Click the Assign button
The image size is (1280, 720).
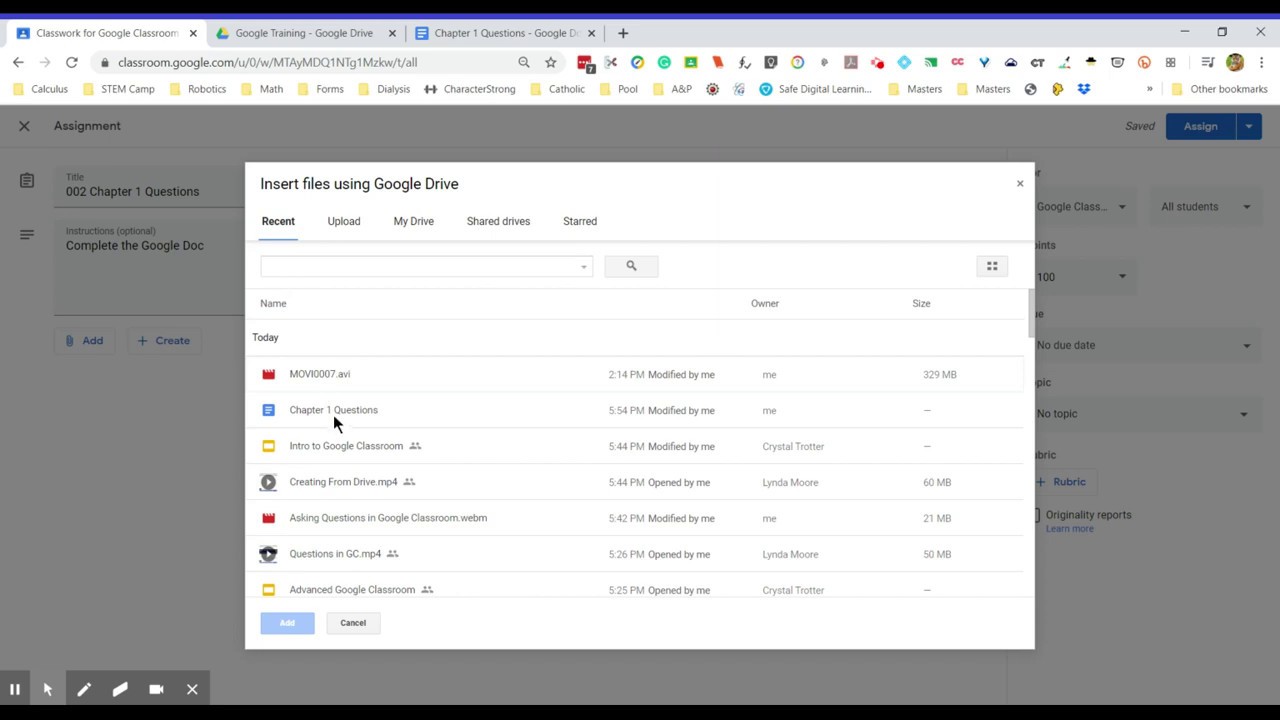[1201, 126]
